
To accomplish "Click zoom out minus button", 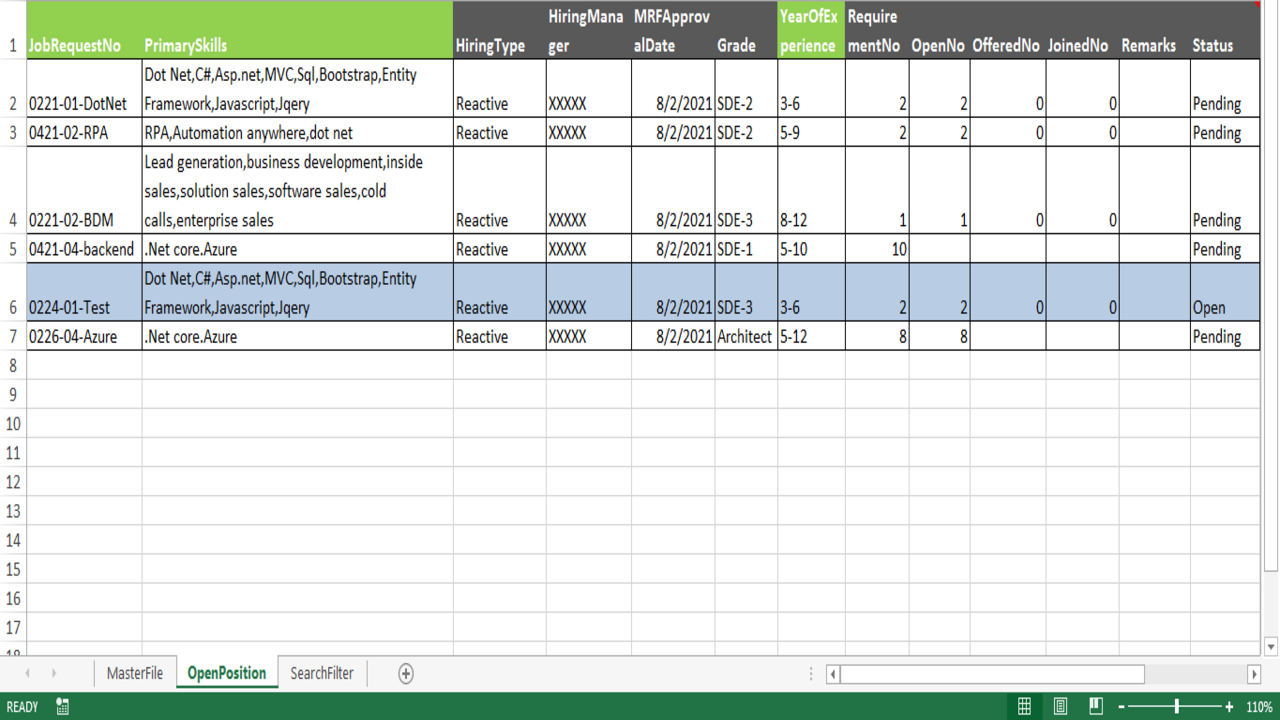I will tap(1122, 707).
